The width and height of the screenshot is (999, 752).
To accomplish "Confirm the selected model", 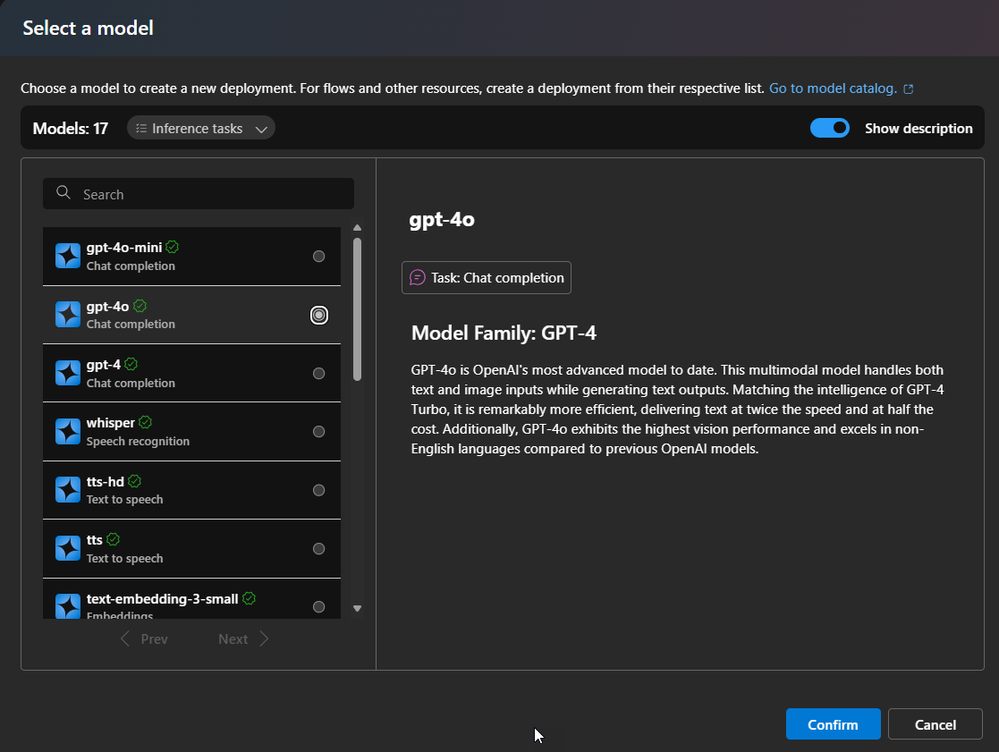I will (833, 724).
